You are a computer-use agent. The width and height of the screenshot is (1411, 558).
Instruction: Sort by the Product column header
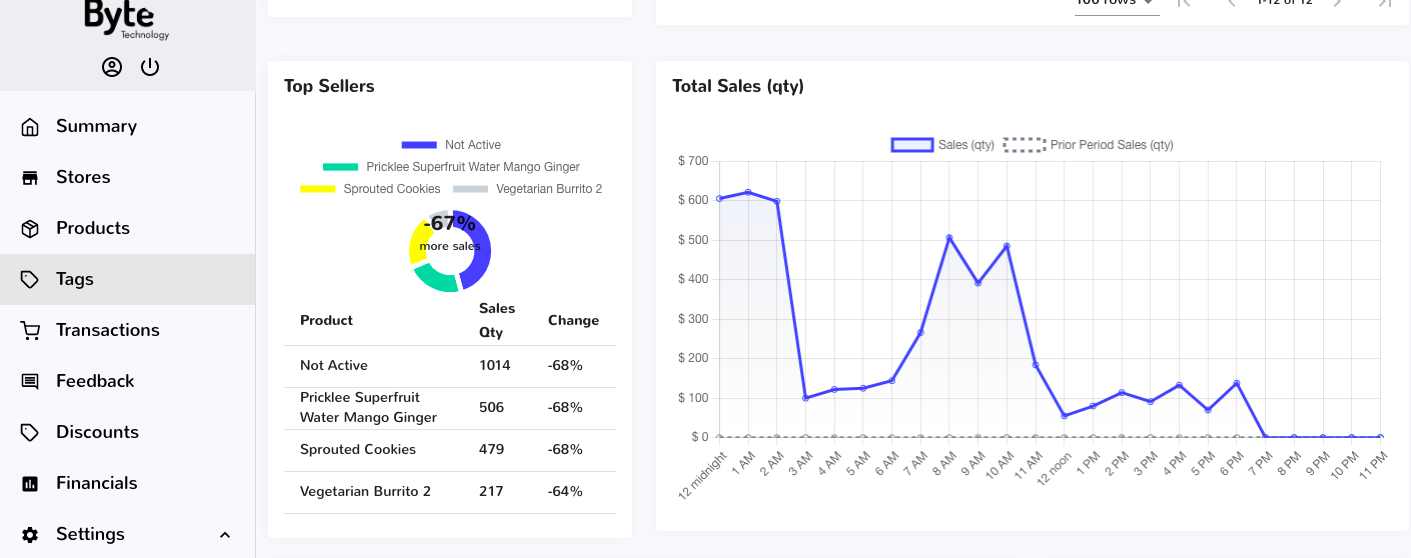coord(326,320)
